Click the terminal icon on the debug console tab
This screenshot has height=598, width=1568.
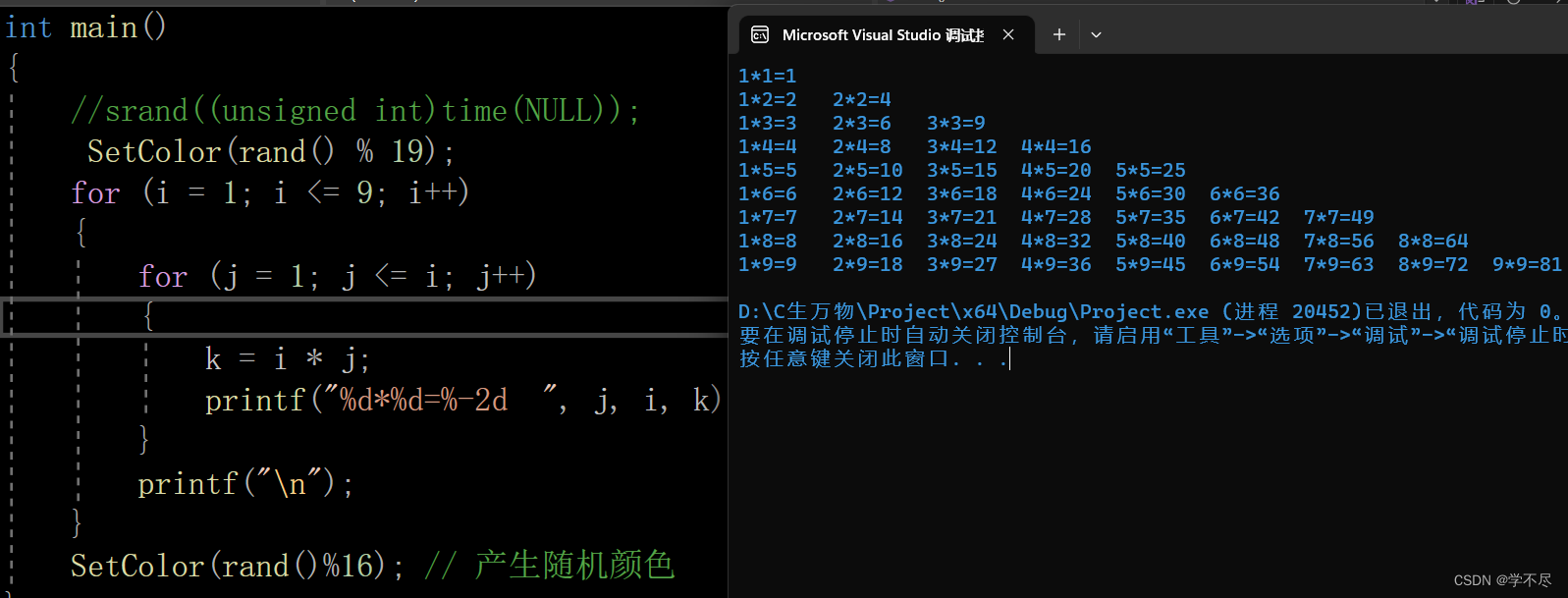(x=760, y=35)
